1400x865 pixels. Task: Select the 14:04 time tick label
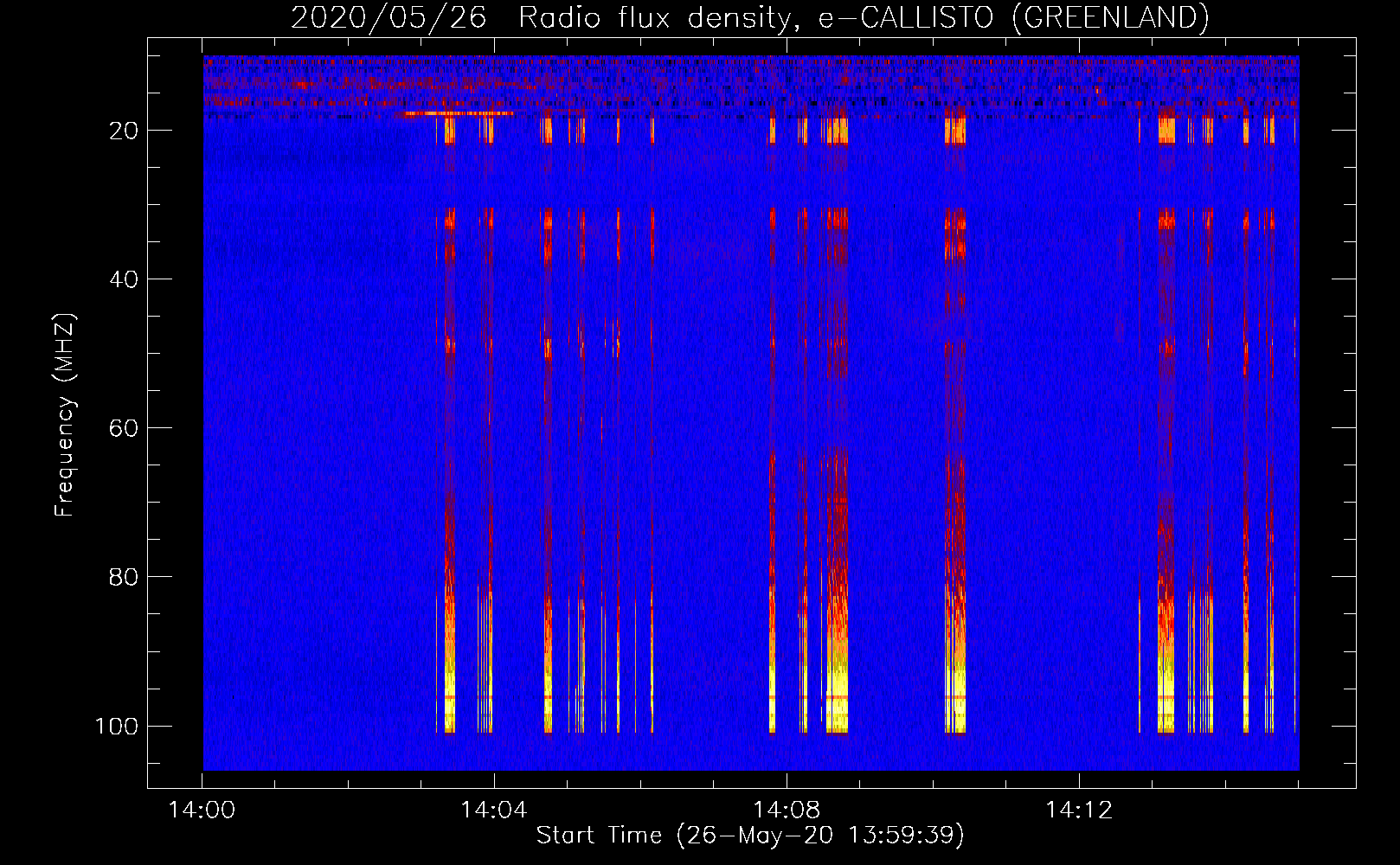494,811
